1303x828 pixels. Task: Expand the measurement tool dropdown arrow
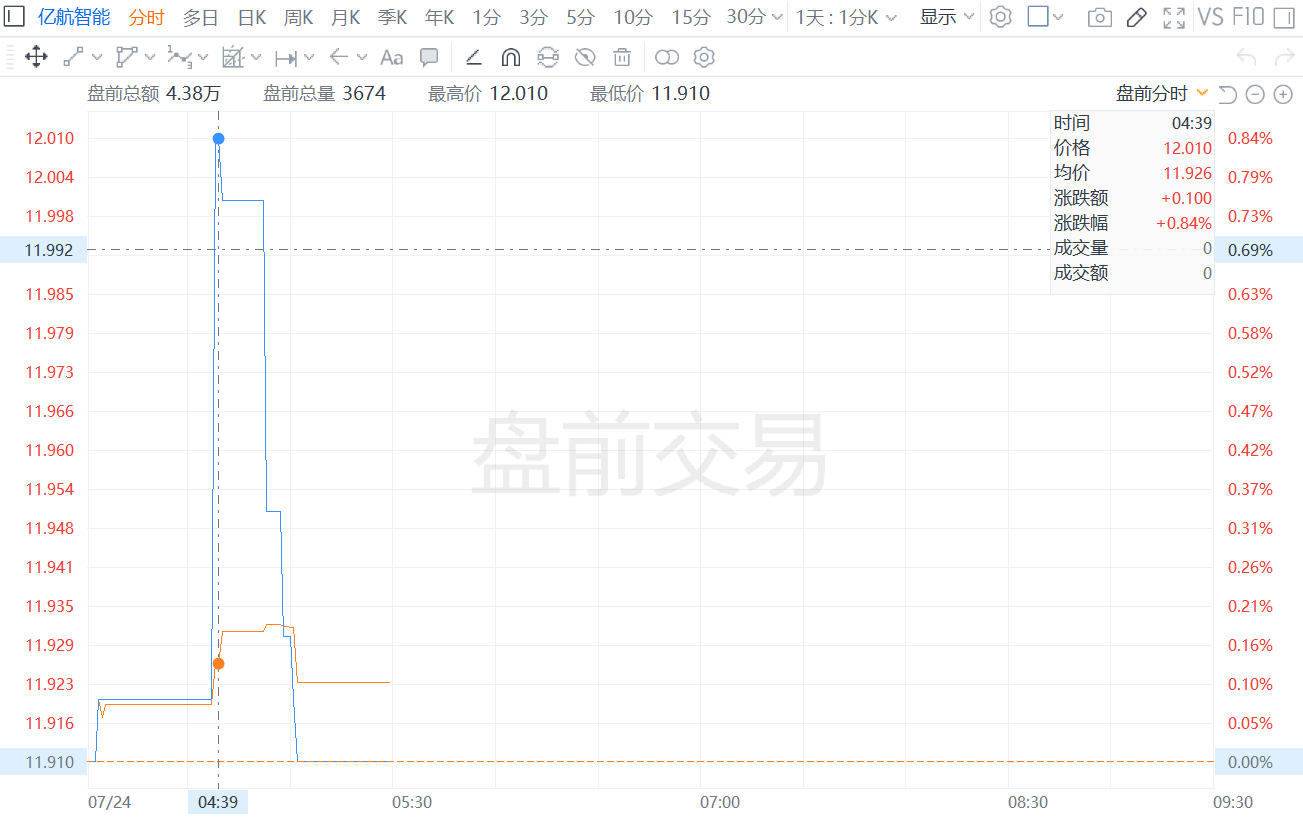coord(256,58)
